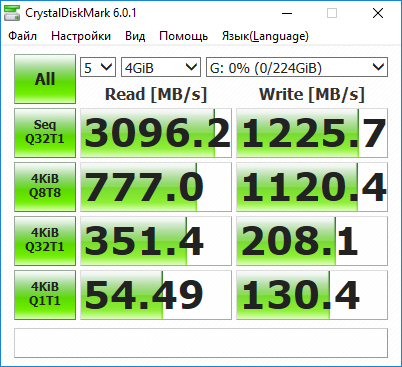Open the Язык(Language) menu
The image size is (402, 367).
pos(265,36)
